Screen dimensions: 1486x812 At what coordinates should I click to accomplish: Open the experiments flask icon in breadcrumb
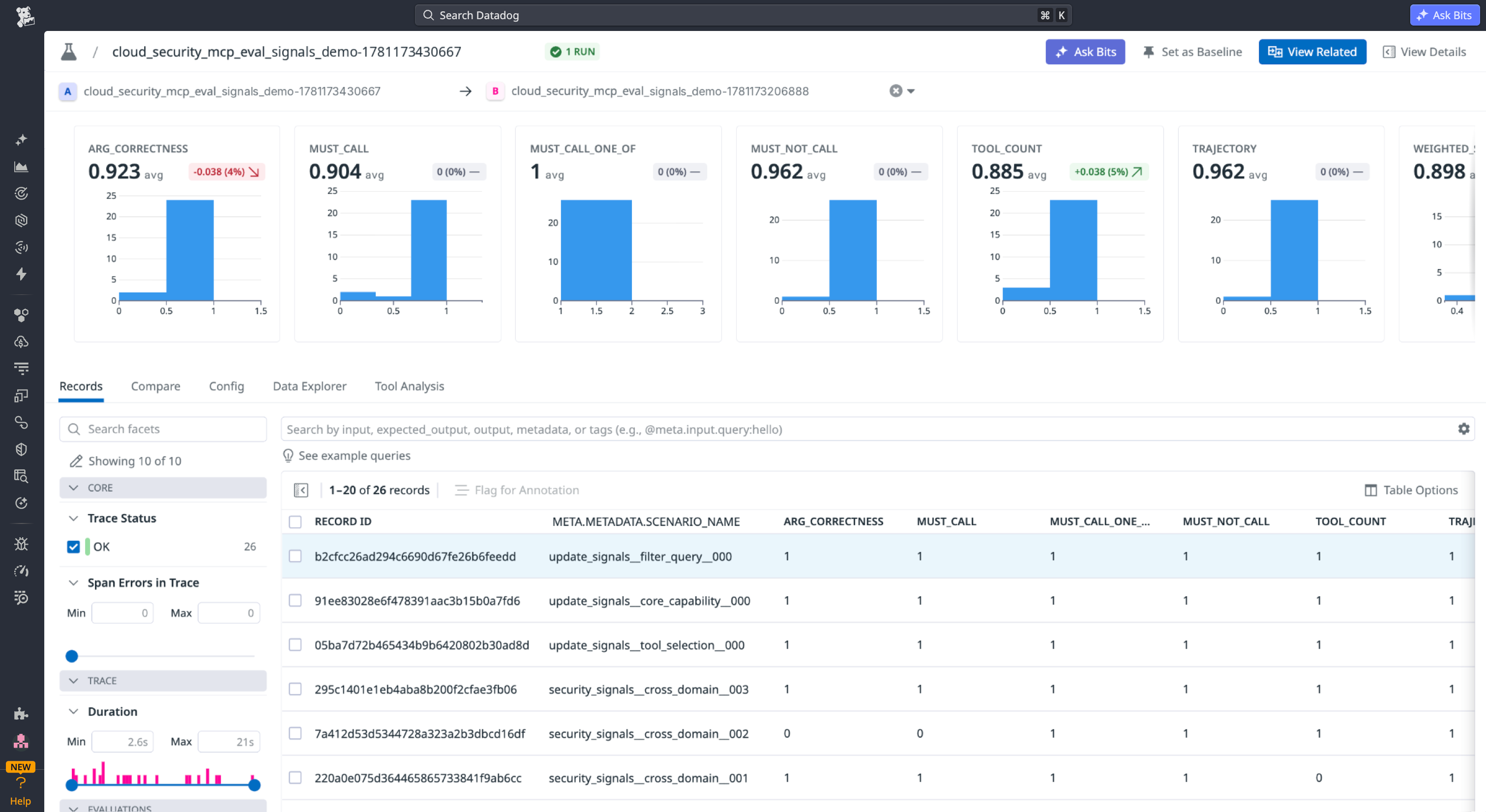[x=69, y=52]
